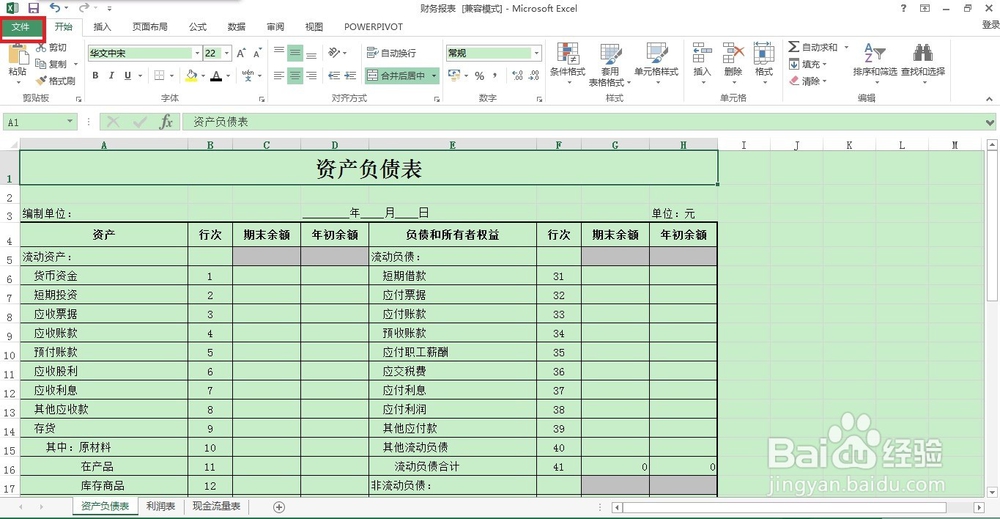This screenshot has height=519, width=1000.
Task: Click the fill color bucket swatch
Action: coord(191,75)
